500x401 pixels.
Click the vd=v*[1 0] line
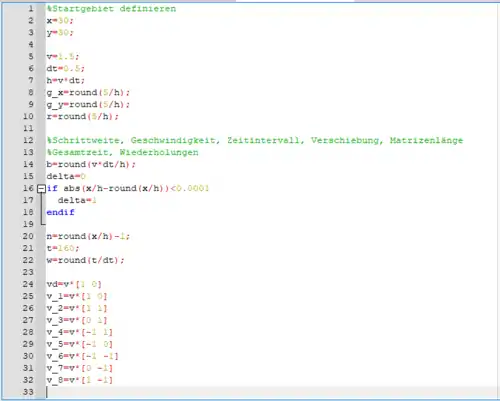point(74,284)
